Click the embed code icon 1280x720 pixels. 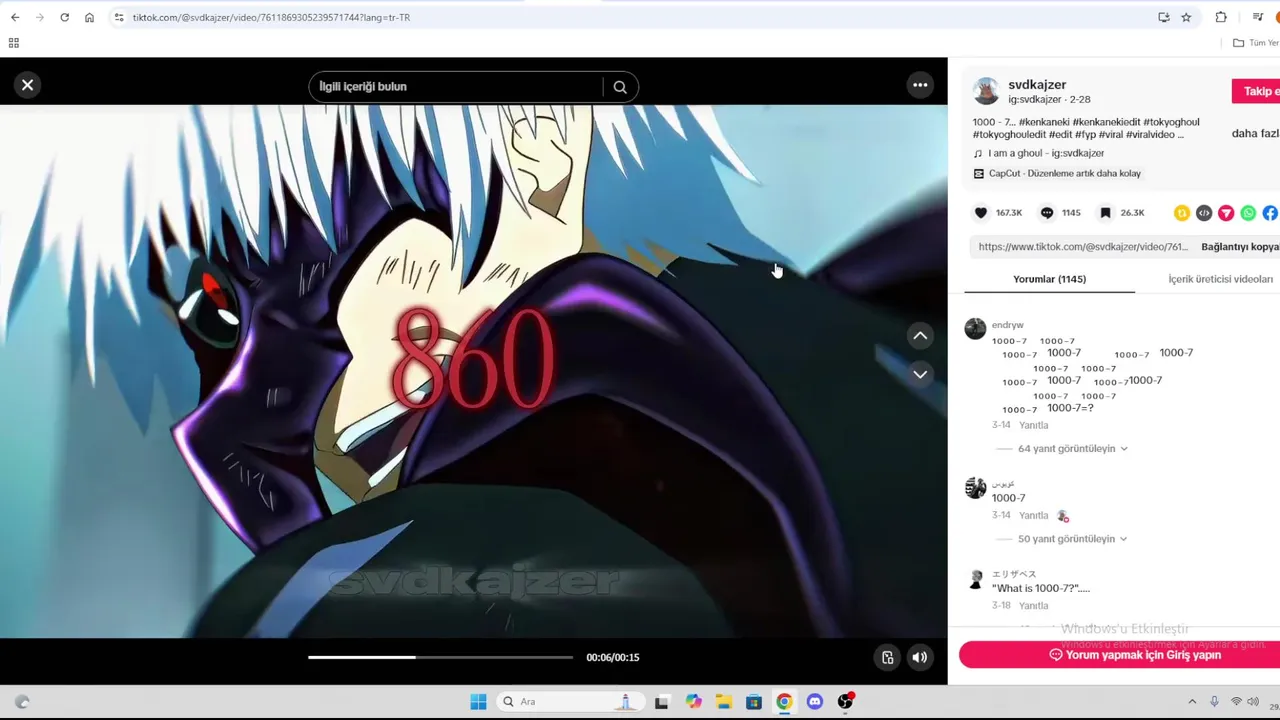click(1204, 213)
